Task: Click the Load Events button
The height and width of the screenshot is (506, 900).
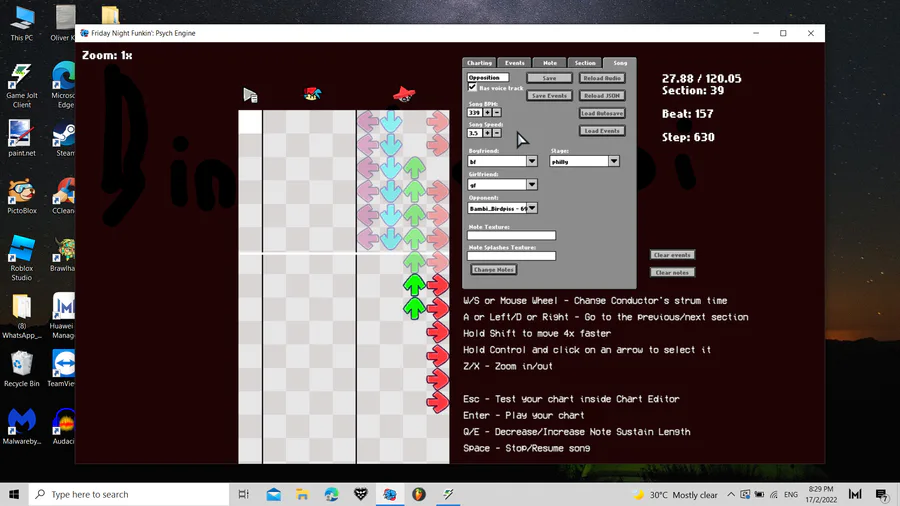Action: 602,131
